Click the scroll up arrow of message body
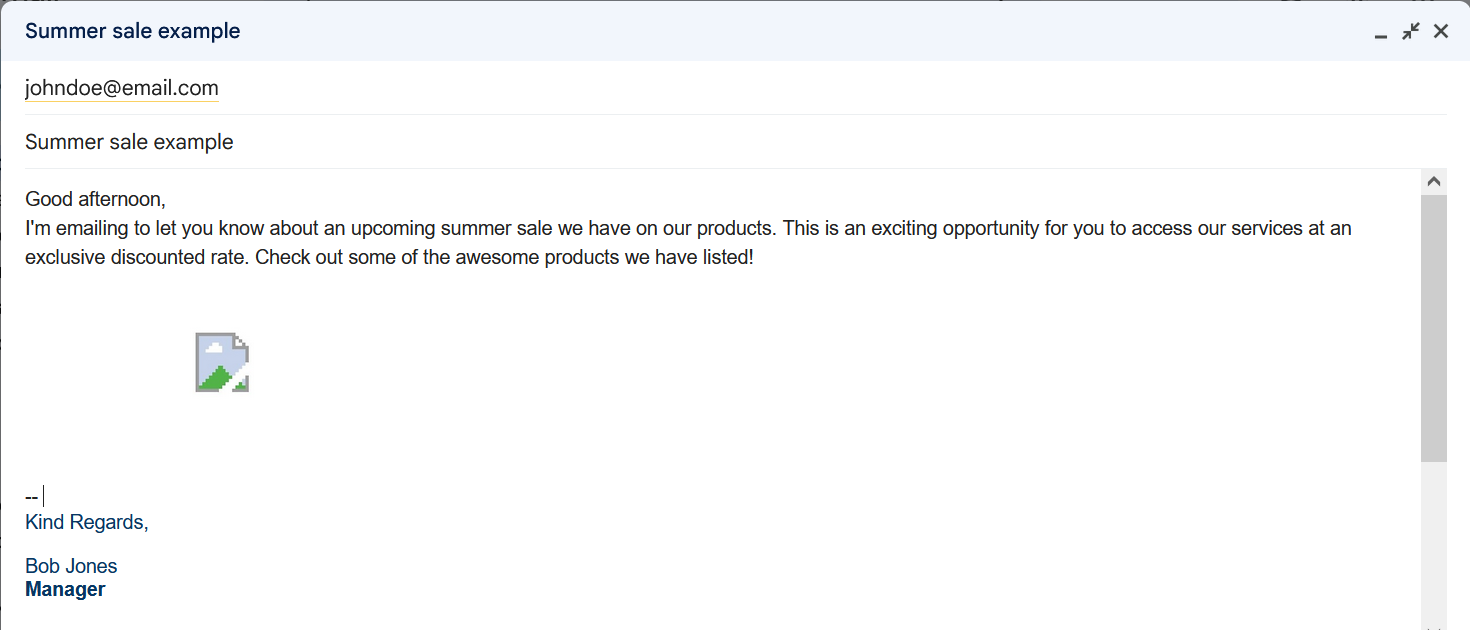The height and width of the screenshot is (630, 1470). point(1434,182)
